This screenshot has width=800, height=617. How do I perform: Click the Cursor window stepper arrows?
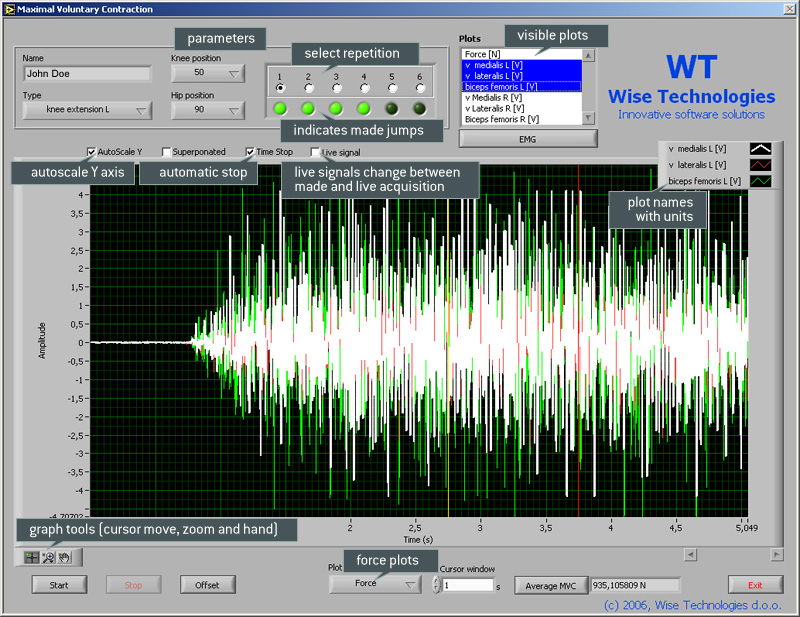click(x=436, y=585)
